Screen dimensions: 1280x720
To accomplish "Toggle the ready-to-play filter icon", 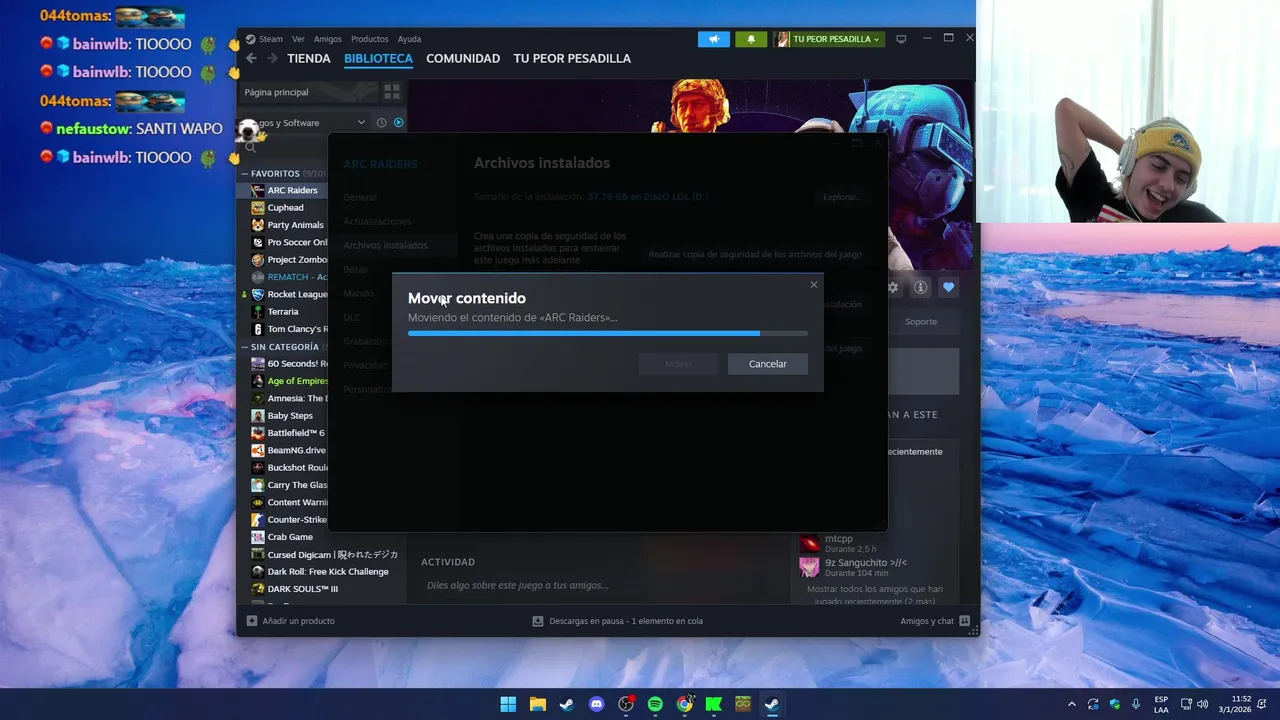I will (x=398, y=123).
